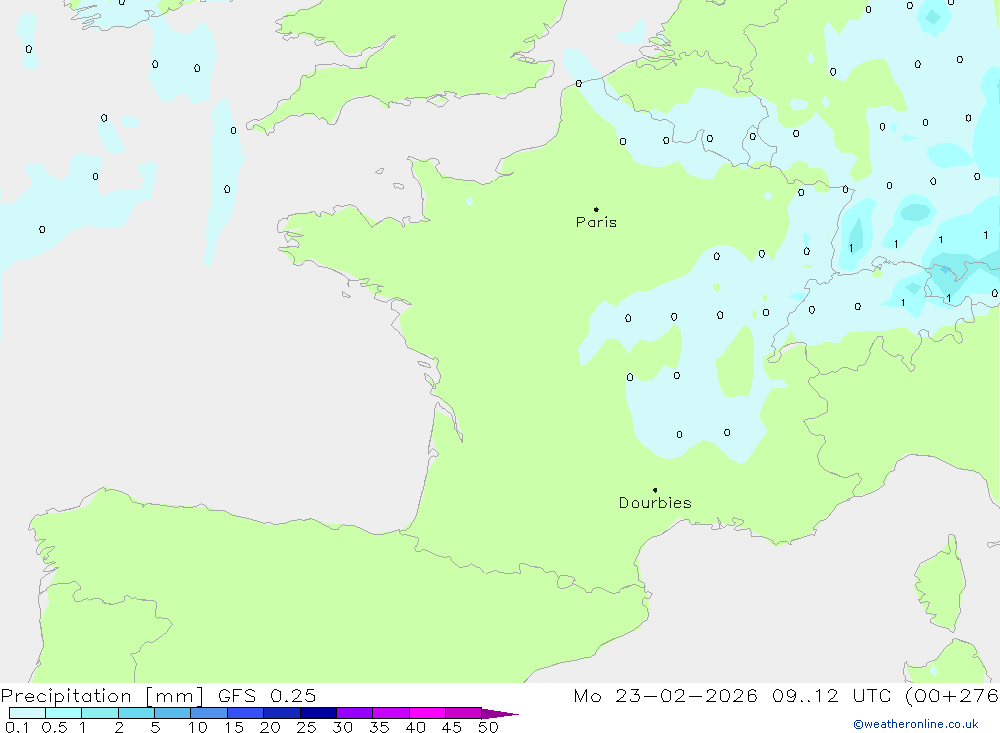Click the '25' legend scale value
The width and height of the screenshot is (1000, 733).
(x=306, y=727)
